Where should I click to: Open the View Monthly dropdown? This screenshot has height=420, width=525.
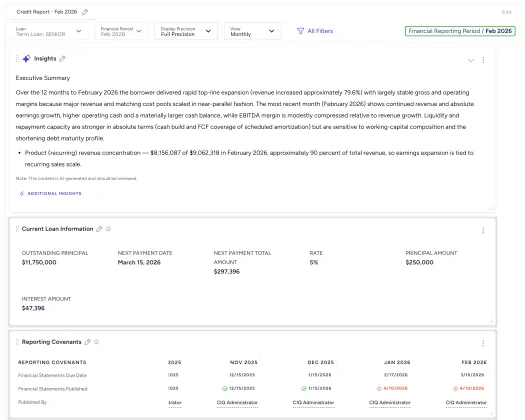coord(252,31)
